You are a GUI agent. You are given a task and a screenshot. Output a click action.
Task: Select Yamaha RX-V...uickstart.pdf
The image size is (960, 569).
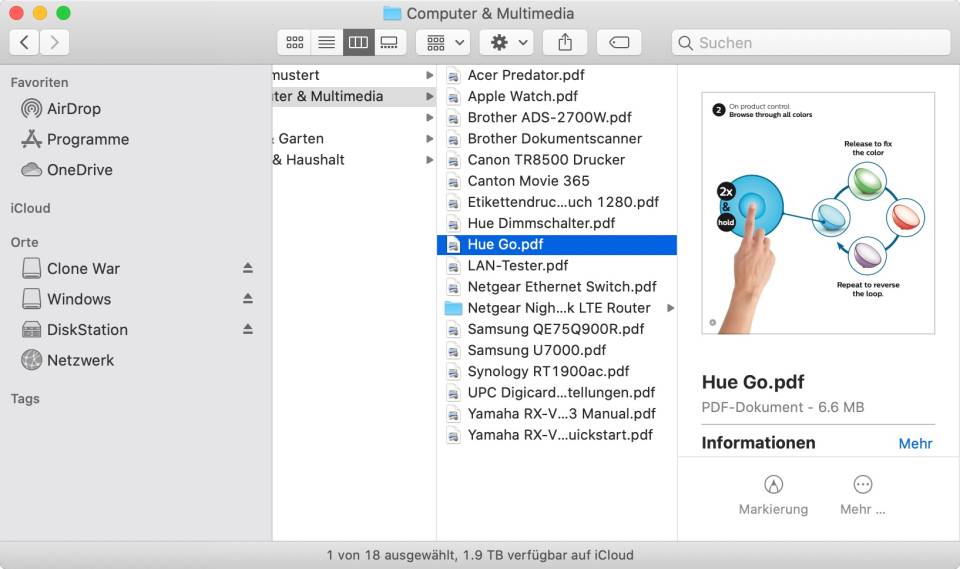(557, 435)
